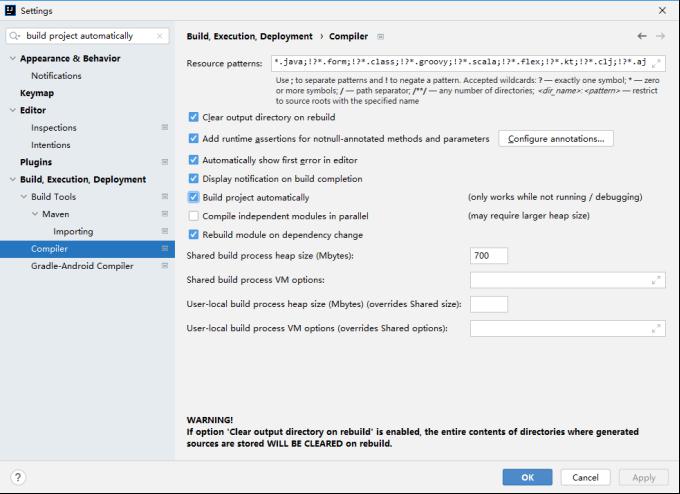Viewport: 680px width, 494px height.
Task: Click project icon on selected Compiler row
Action: click(x=165, y=249)
